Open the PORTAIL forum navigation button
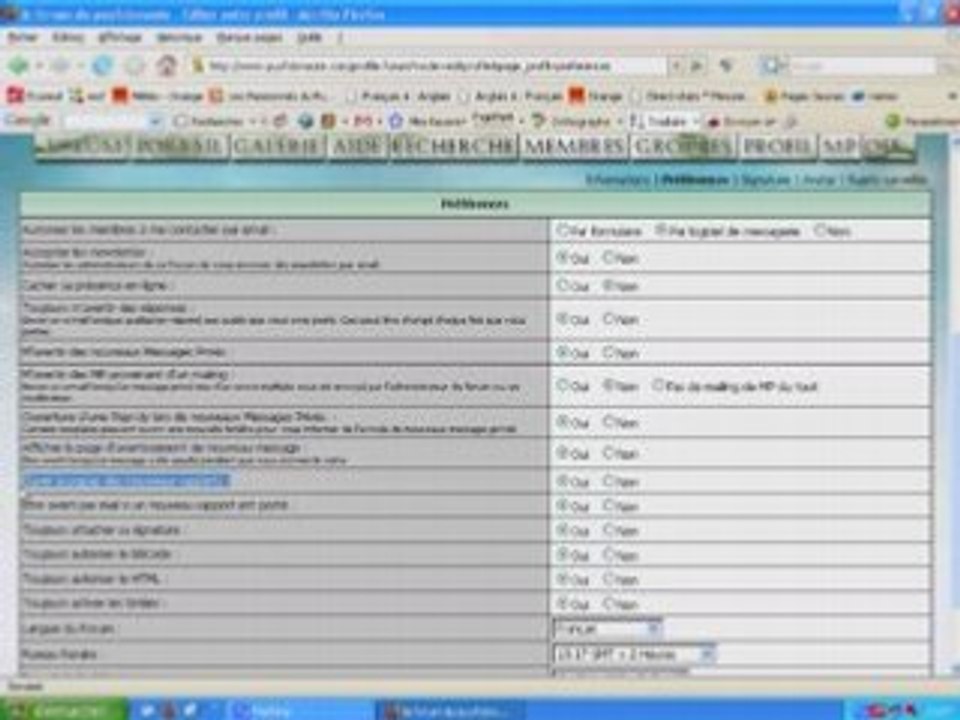Image resolution: width=960 pixels, height=720 pixels. point(180,147)
